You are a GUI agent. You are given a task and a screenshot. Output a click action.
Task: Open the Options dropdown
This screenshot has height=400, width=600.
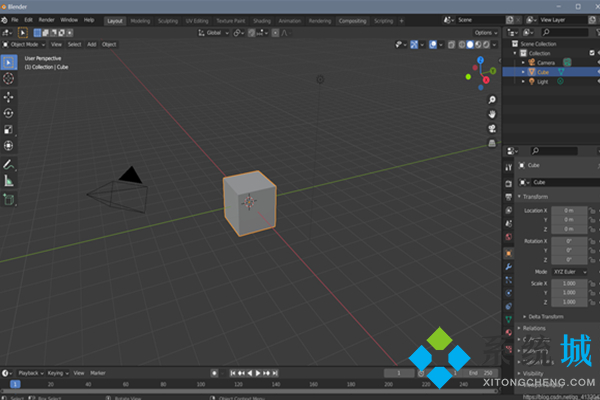coord(486,33)
